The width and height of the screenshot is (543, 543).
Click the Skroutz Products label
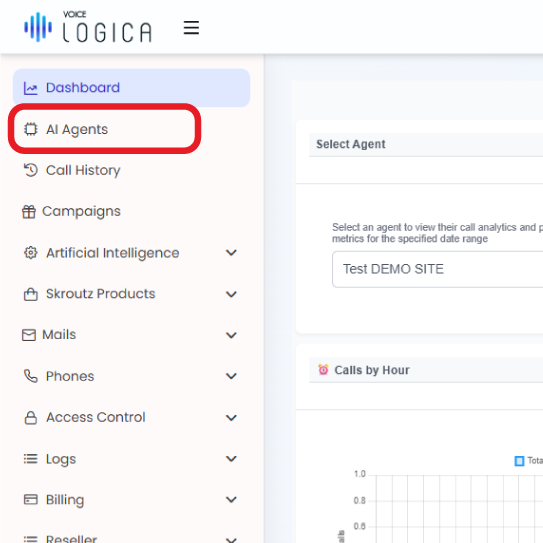point(100,294)
